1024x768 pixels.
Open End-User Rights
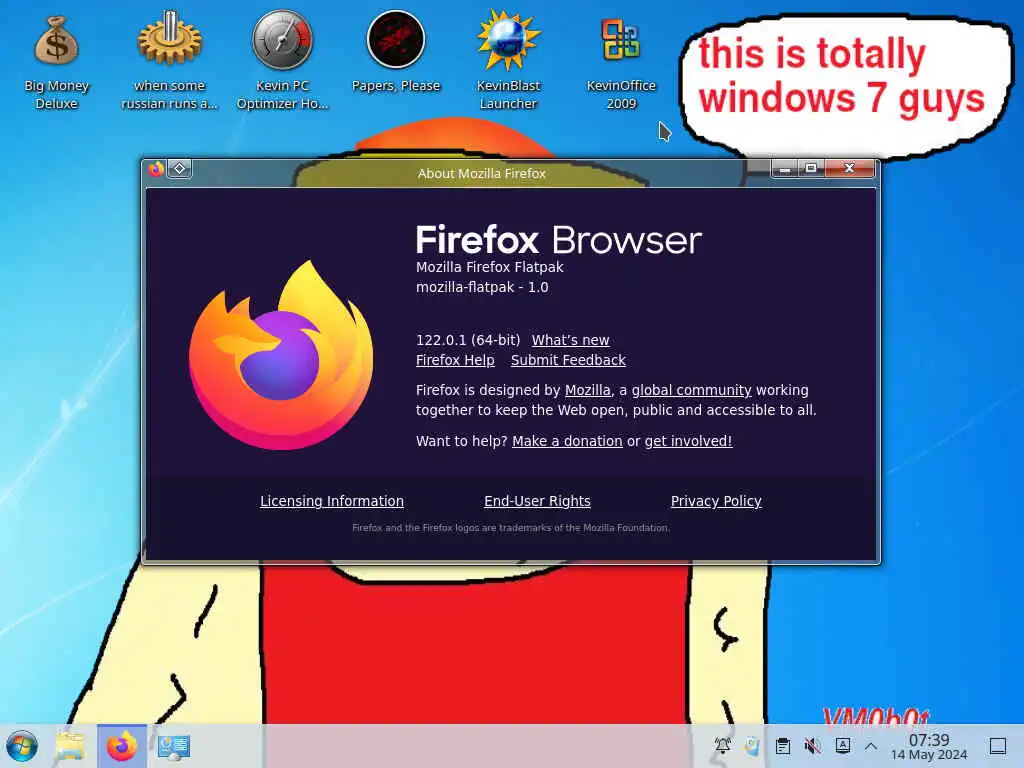[537, 502]
